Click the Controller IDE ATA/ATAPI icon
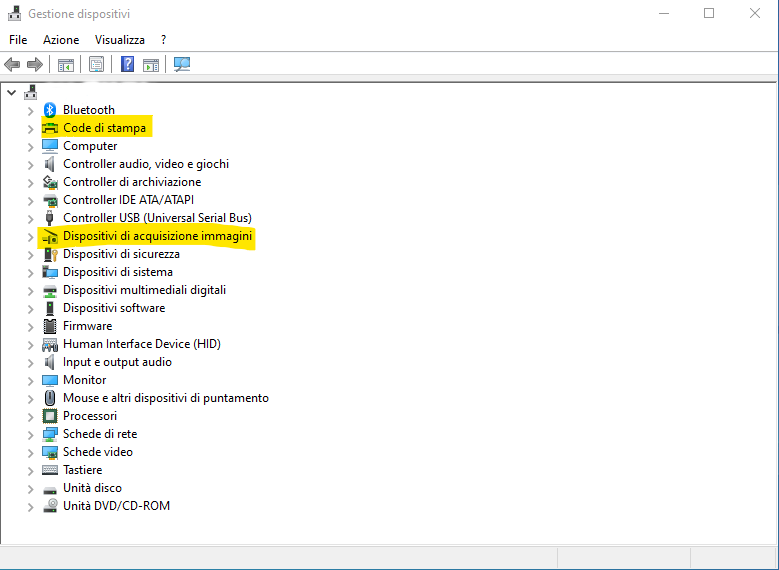The image size is (779, 570). point(50,200)
